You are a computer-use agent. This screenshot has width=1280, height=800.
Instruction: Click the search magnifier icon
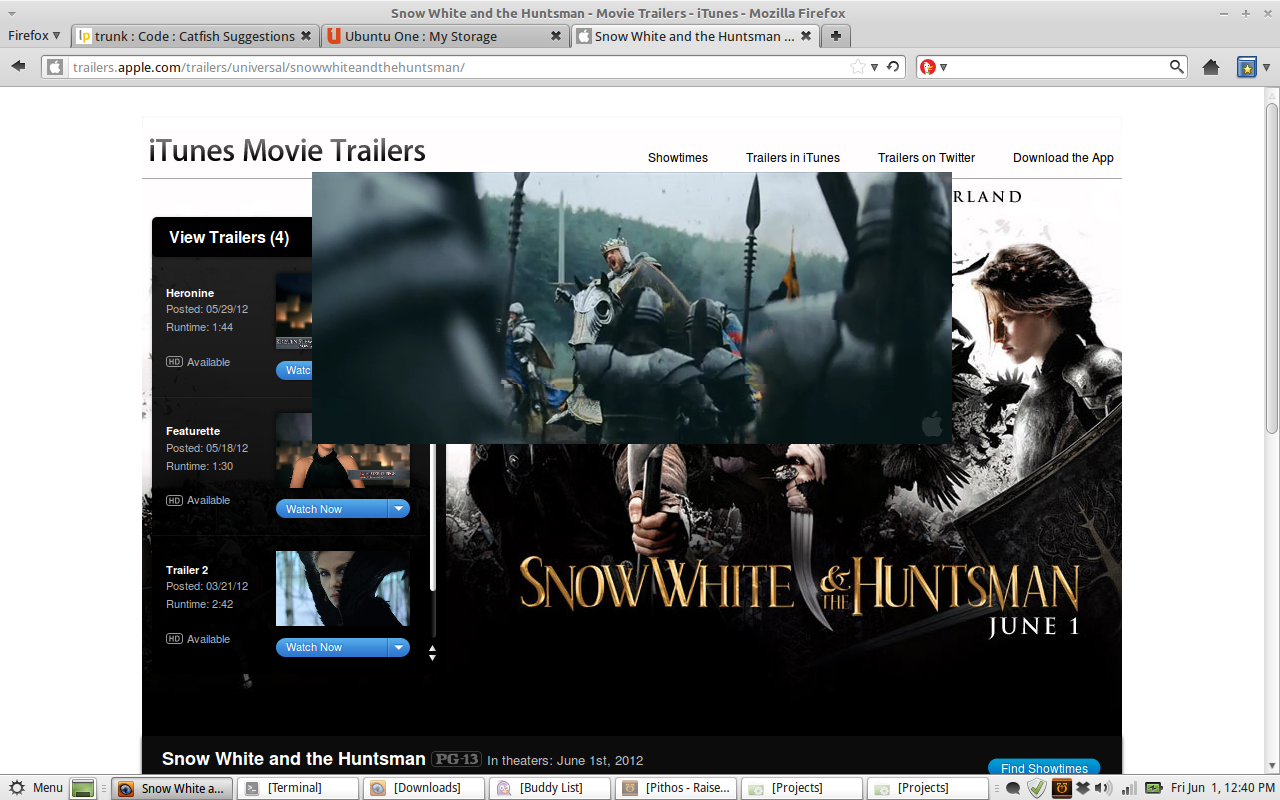(x=1177, y=67)
